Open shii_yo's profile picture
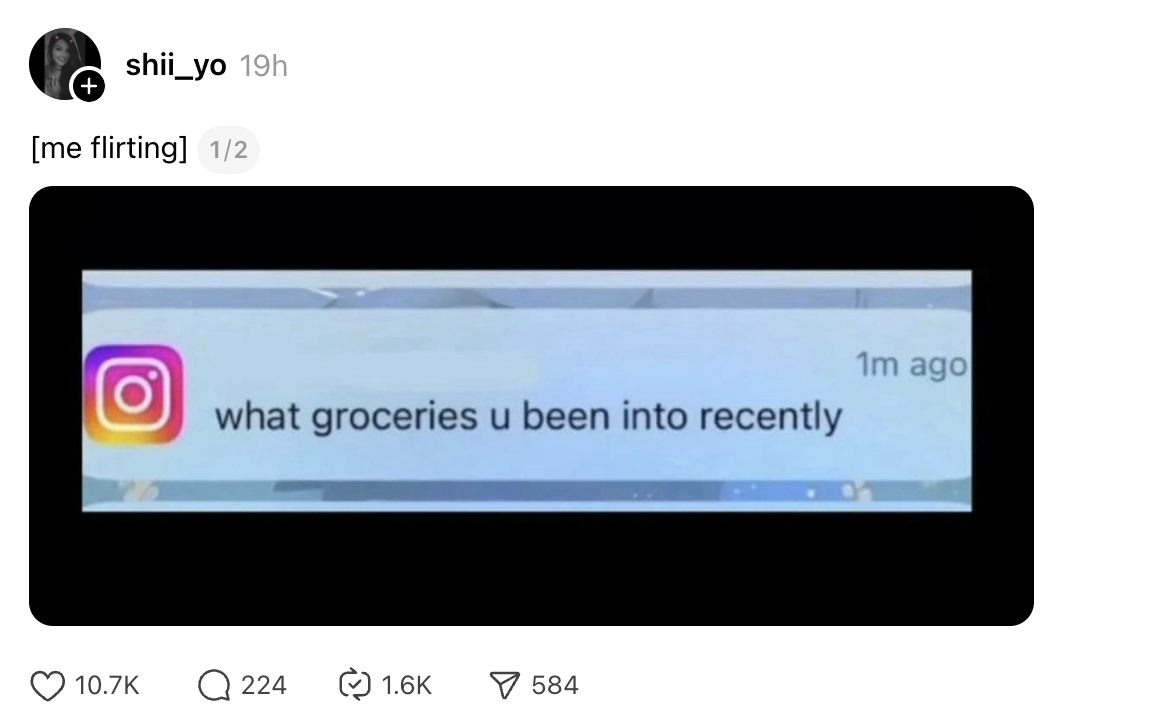The width and height of the screenshot is (1166, 726). (x=62, y=62)
